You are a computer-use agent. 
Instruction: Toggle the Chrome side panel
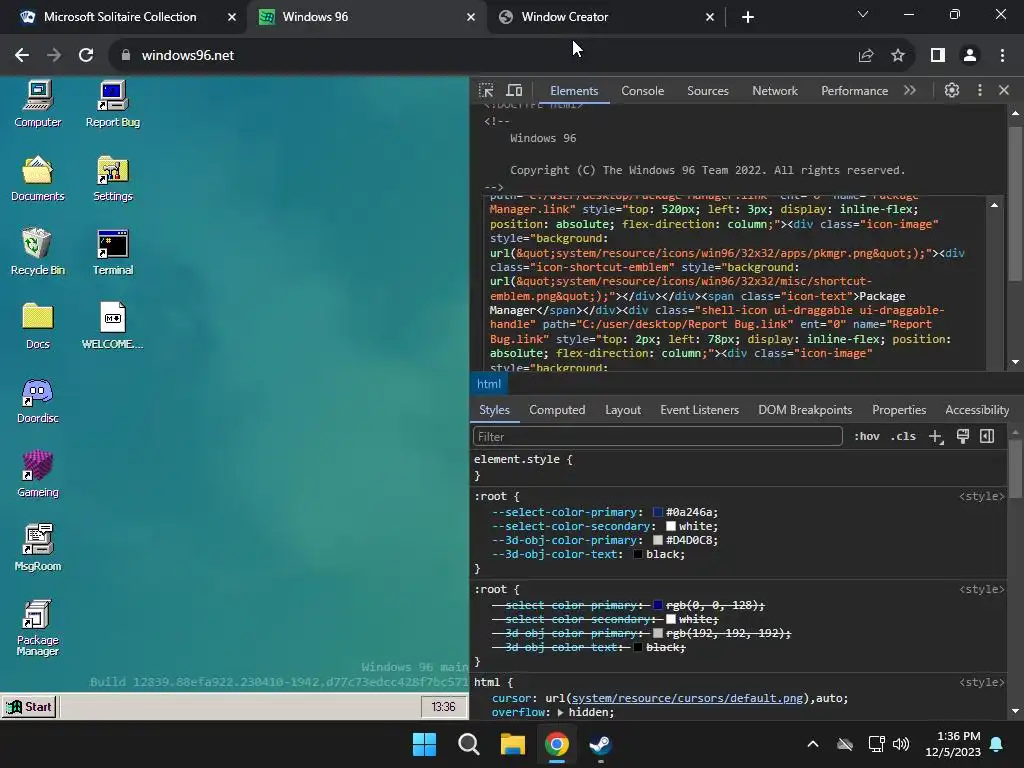pos(938,56)
